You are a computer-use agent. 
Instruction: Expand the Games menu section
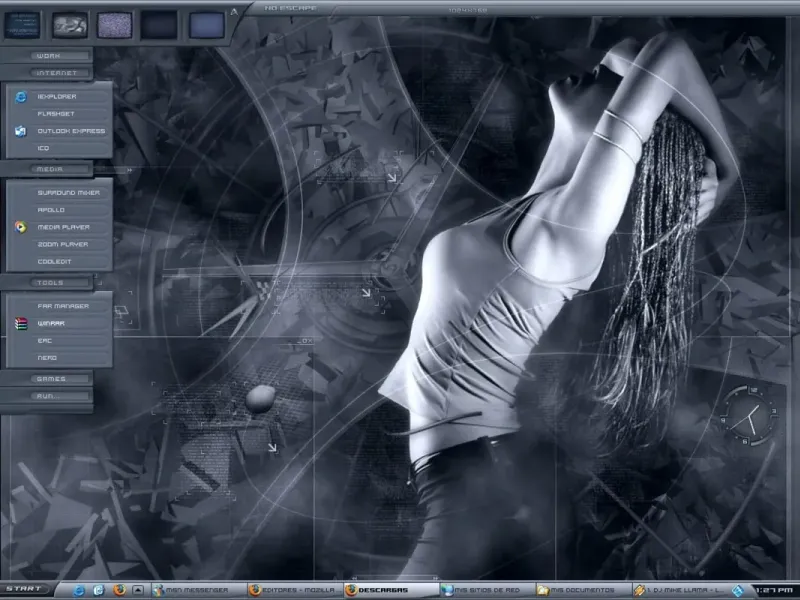pyautogui.click(x=51, y=379)
